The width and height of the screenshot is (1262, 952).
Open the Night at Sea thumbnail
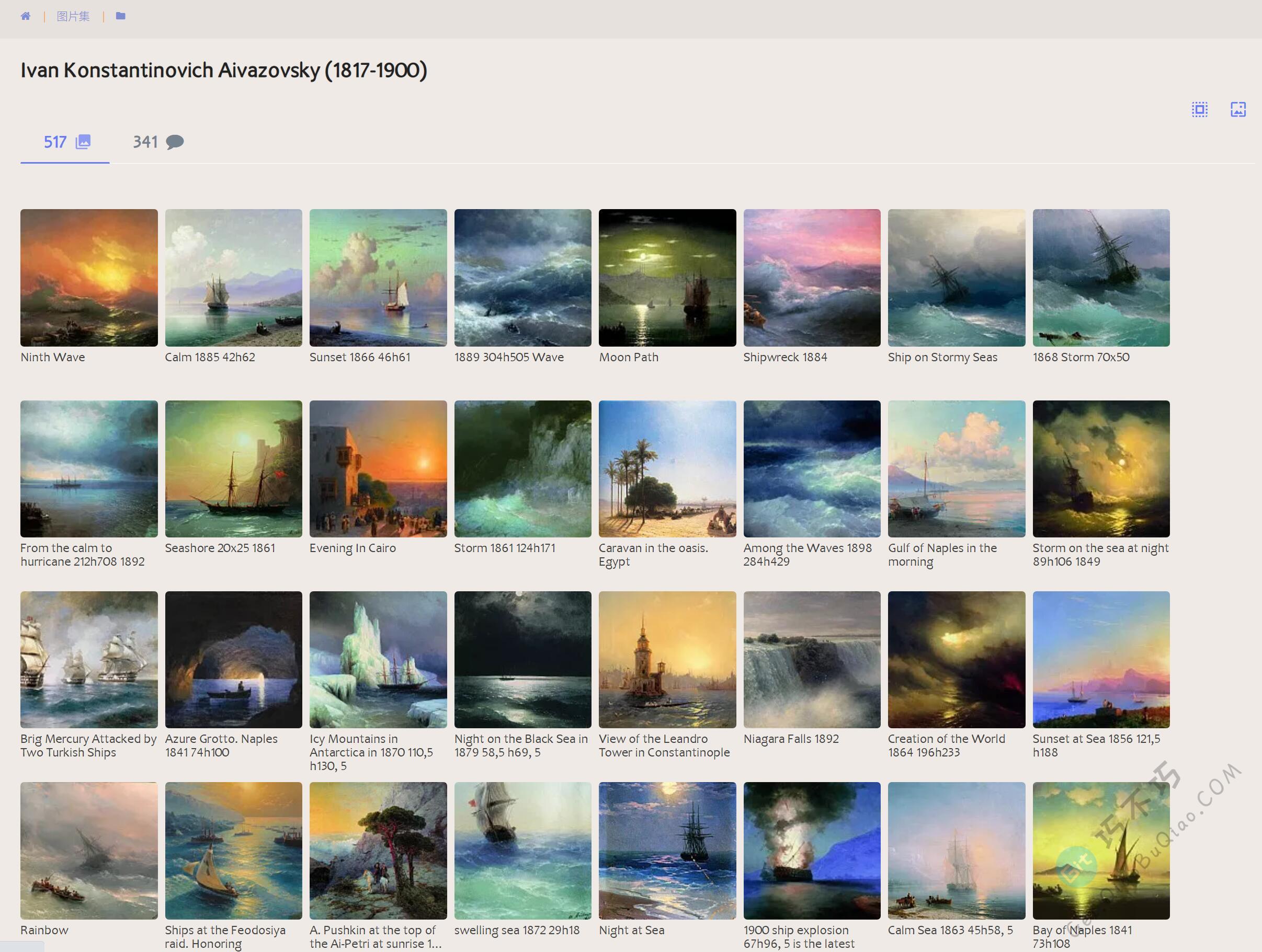coord(667,851)
